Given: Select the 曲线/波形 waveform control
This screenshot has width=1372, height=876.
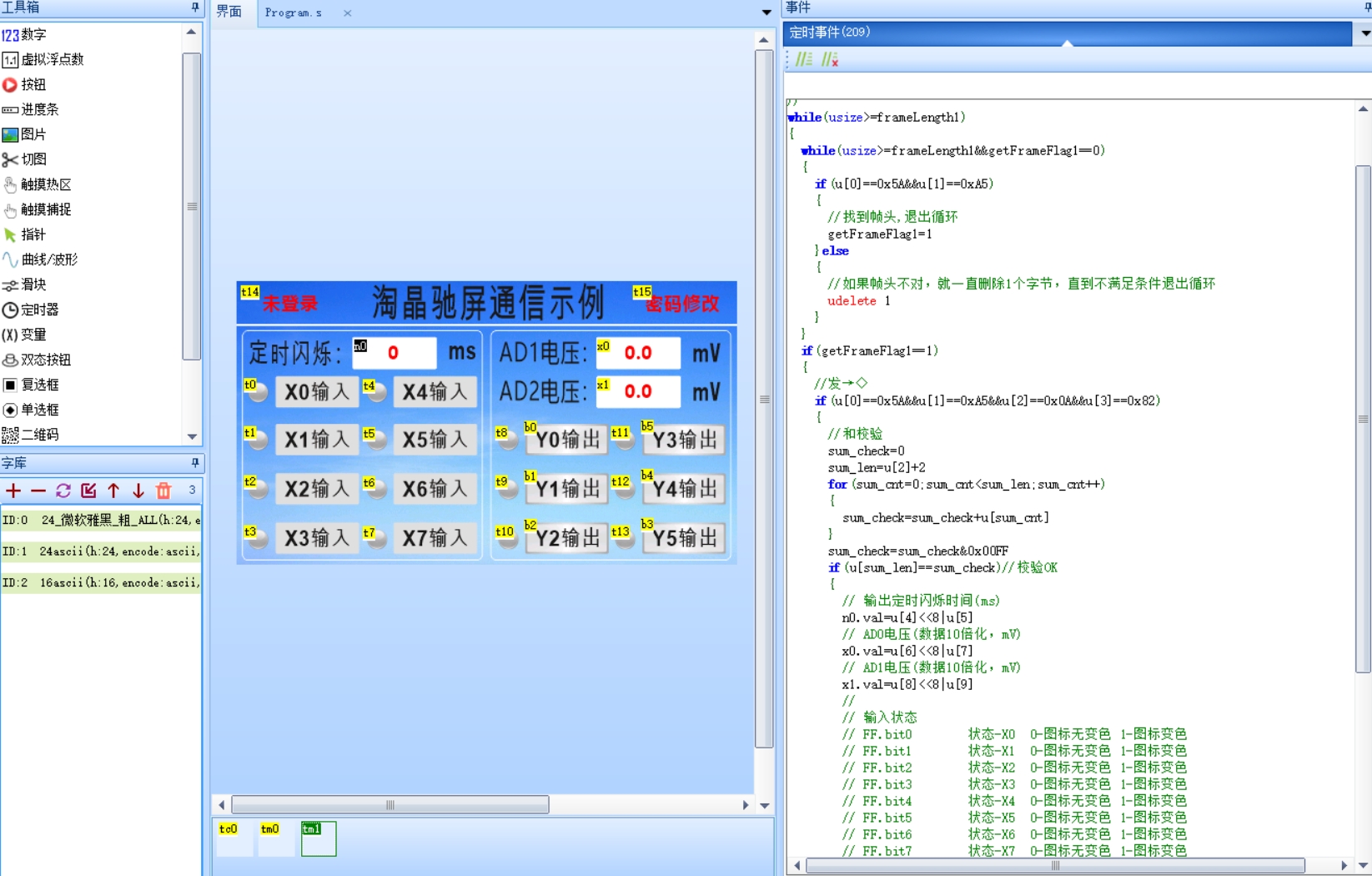Looking at the screenshot, I should [40, 259].
